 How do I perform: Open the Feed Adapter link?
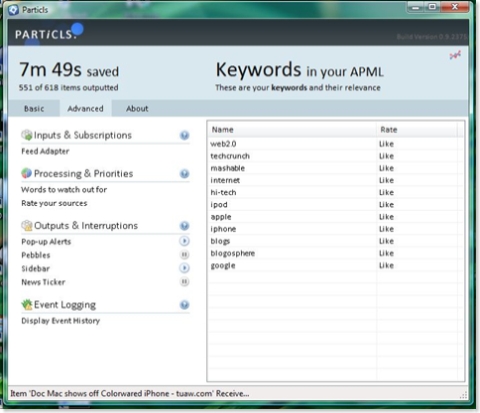pos(45,151)
